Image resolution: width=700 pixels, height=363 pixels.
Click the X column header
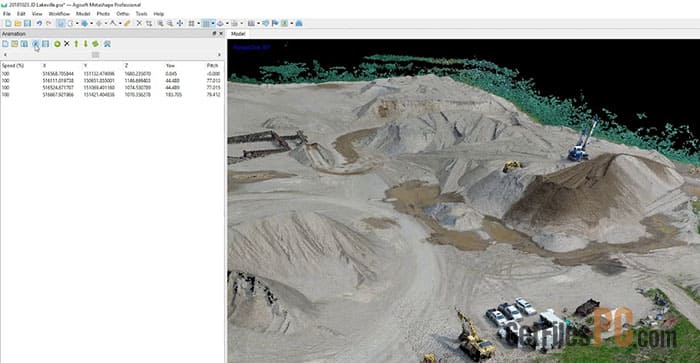44,65
